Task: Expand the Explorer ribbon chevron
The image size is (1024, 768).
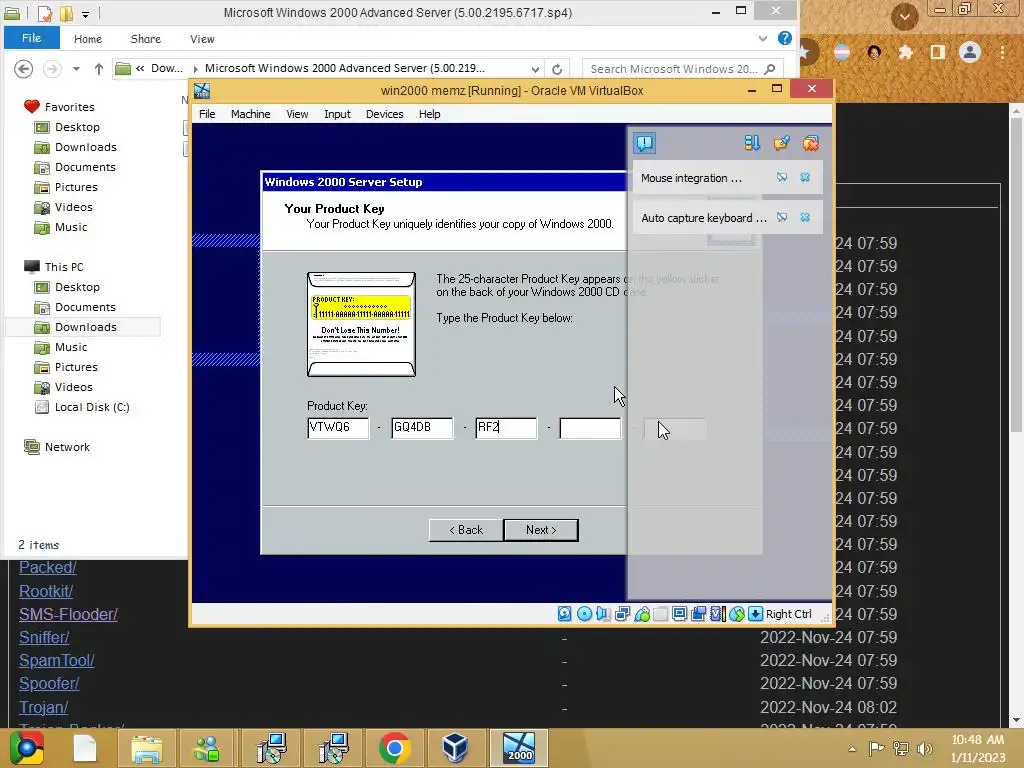Action: tap(762, 39)
